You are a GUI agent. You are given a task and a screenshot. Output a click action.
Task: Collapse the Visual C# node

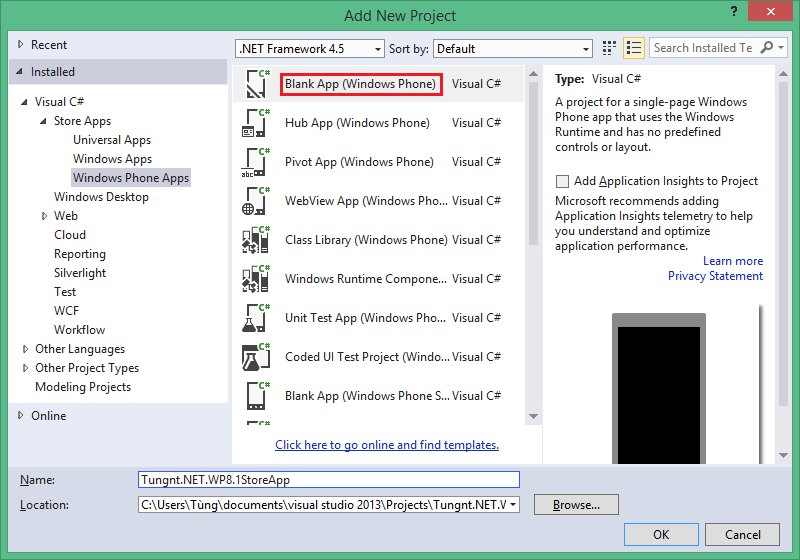pyautogui.click(x=24, y=102)
